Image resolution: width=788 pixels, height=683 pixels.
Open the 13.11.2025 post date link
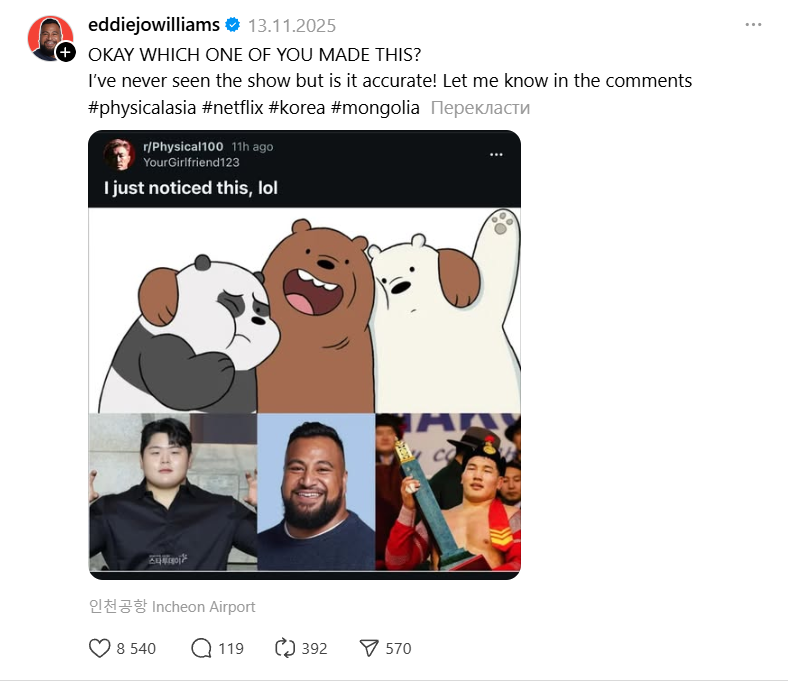tap(292, 26)
